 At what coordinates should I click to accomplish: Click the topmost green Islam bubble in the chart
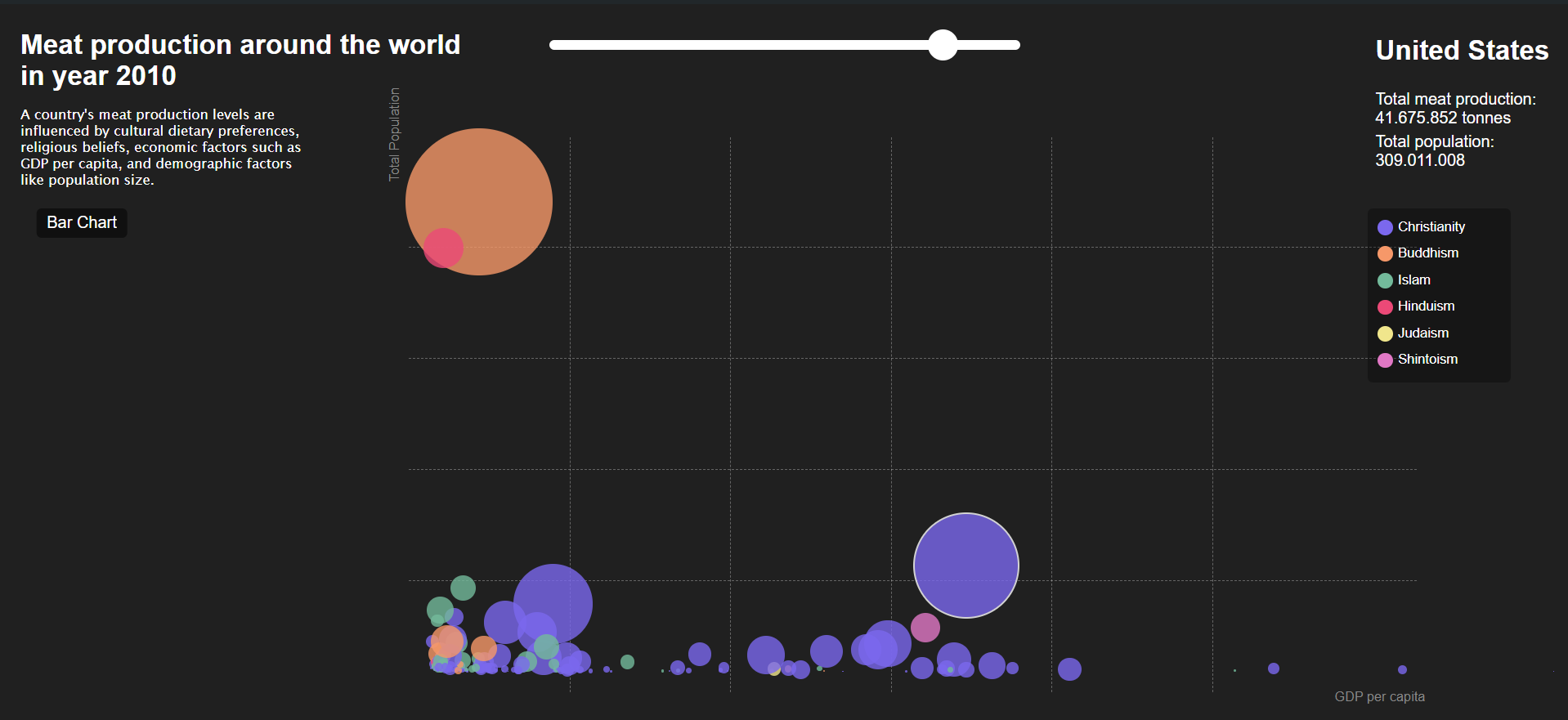point(463,588)
